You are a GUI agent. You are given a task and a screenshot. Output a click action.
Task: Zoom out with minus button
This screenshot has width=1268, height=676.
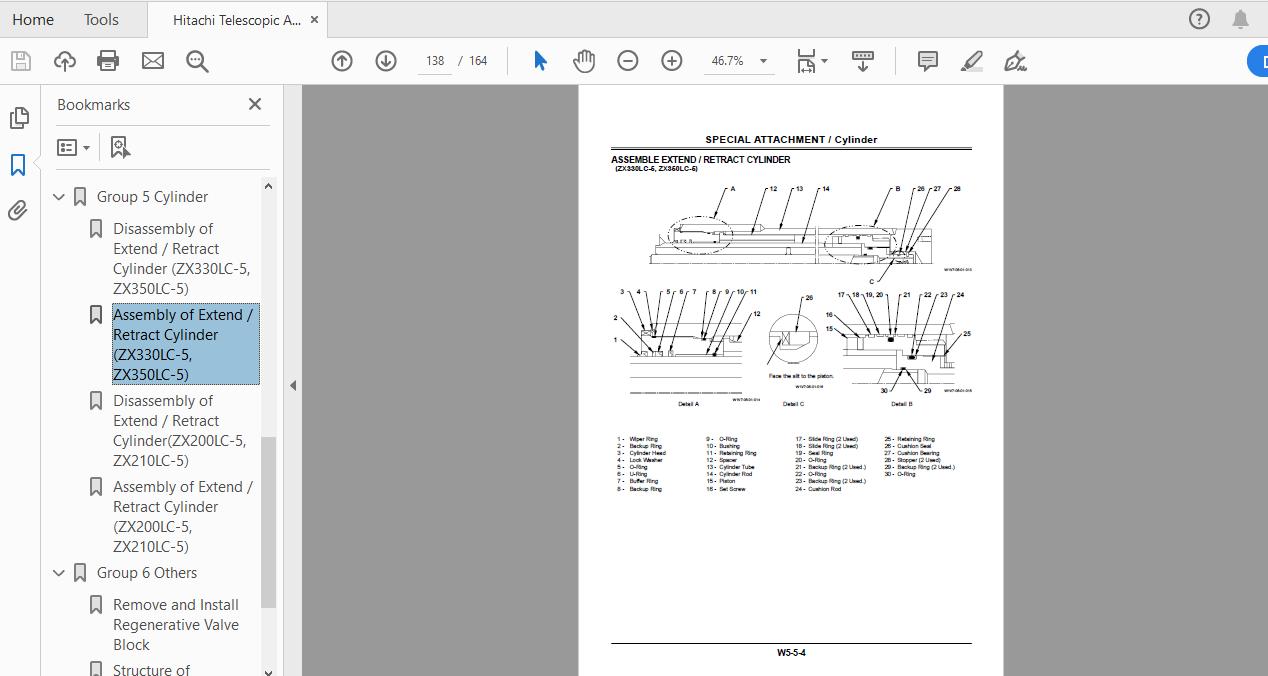click(628, 61)
